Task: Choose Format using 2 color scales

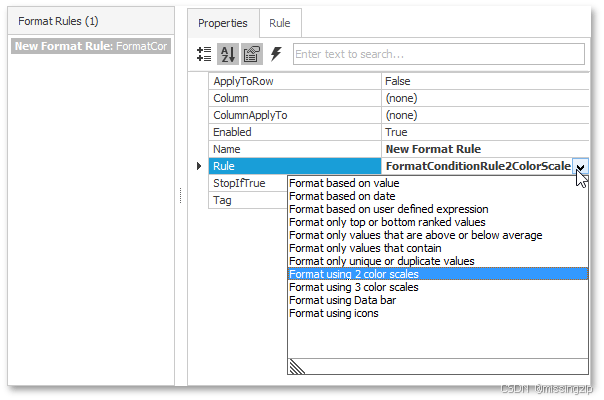Action: click(438, 274)
